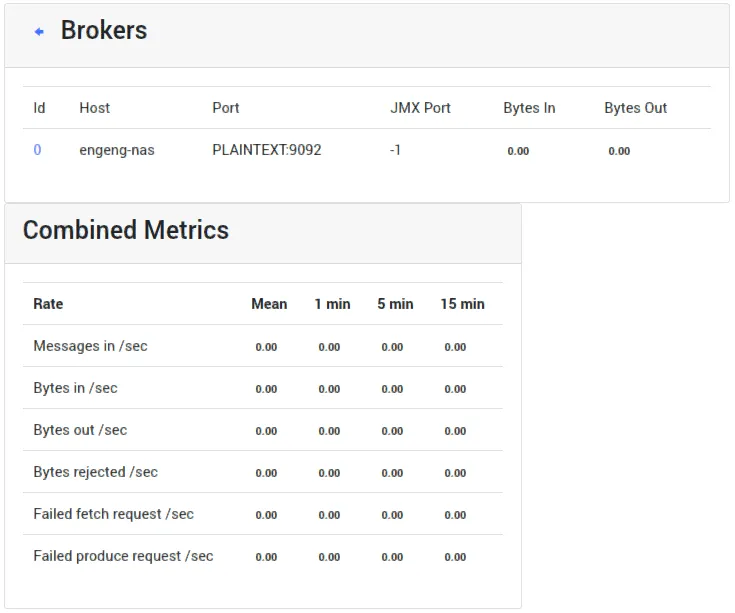Image resolution: width=735 pixels, height=613 pixels.
Task: Click the 15 min column header
Action: pyautogui.click(x=462, y=304)
